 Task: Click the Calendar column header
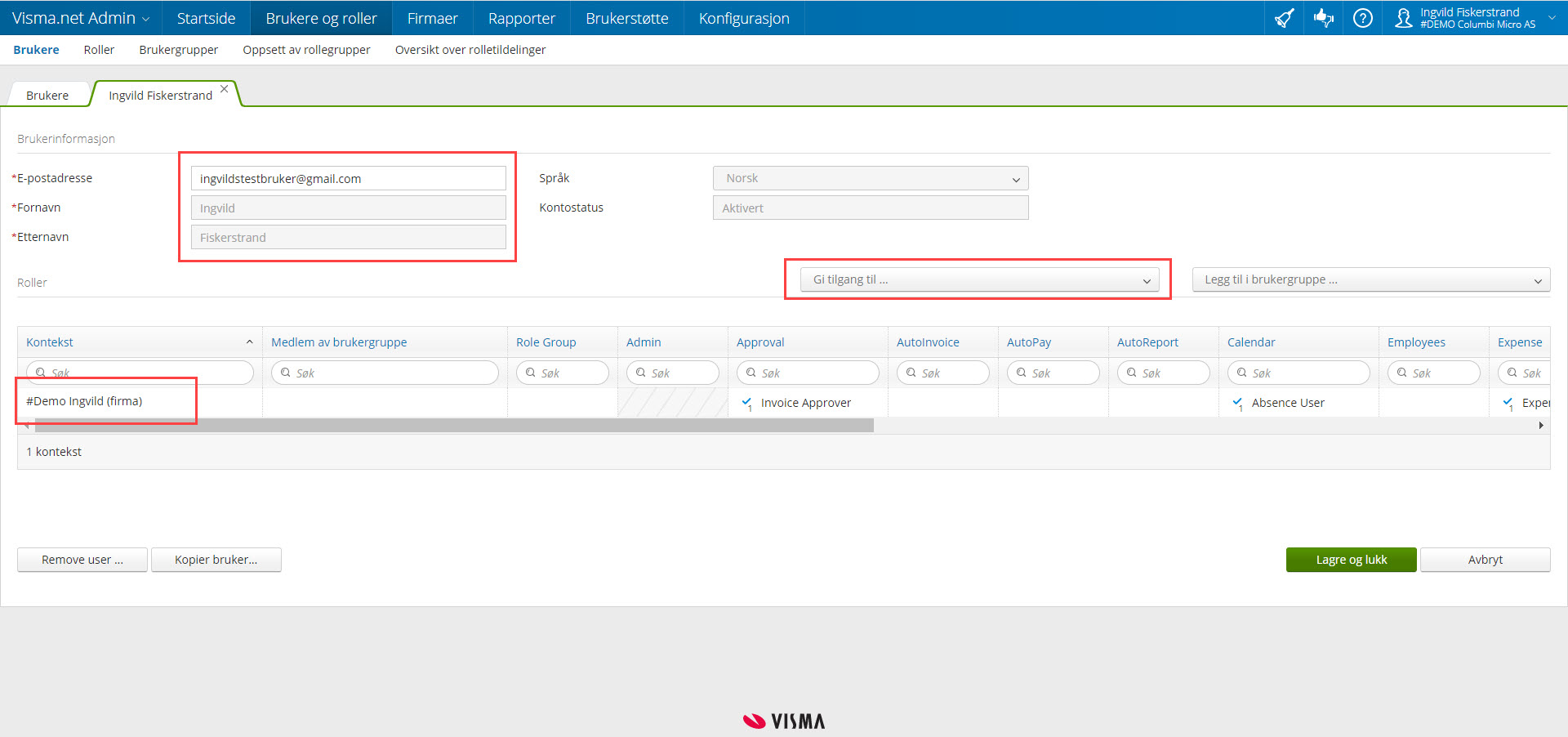[x=1251, y=342]
